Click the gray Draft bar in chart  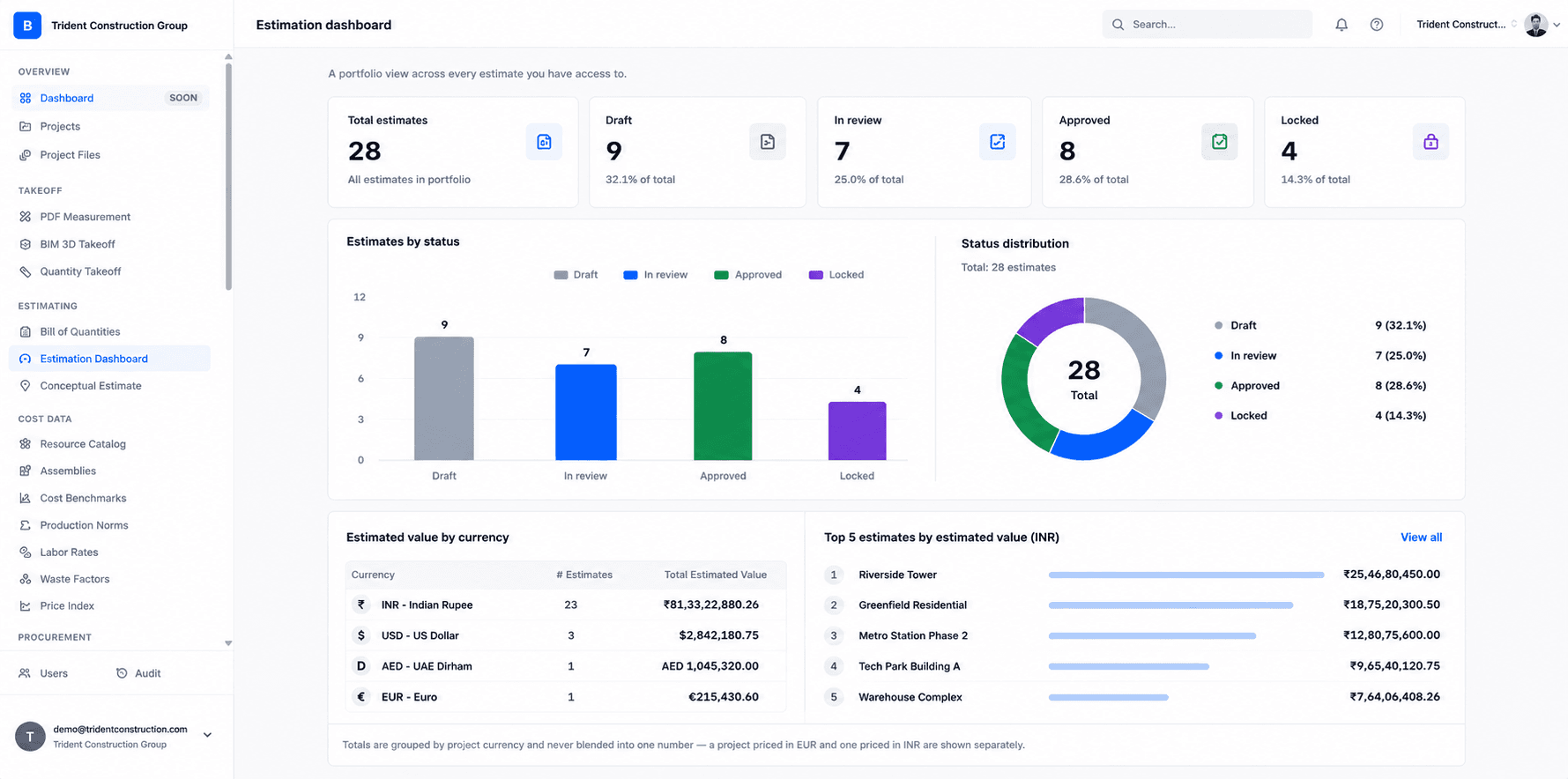click(444, 398)
